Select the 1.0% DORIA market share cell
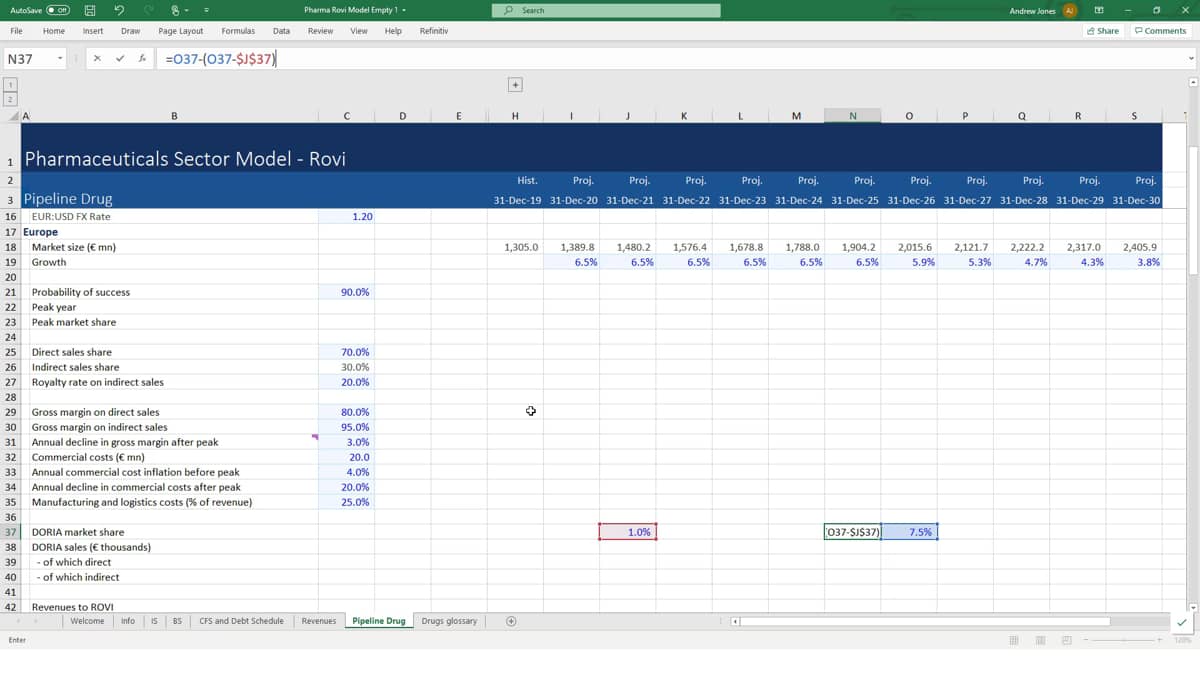This screenshot has width=1200, height=675. tap(628, 532)
